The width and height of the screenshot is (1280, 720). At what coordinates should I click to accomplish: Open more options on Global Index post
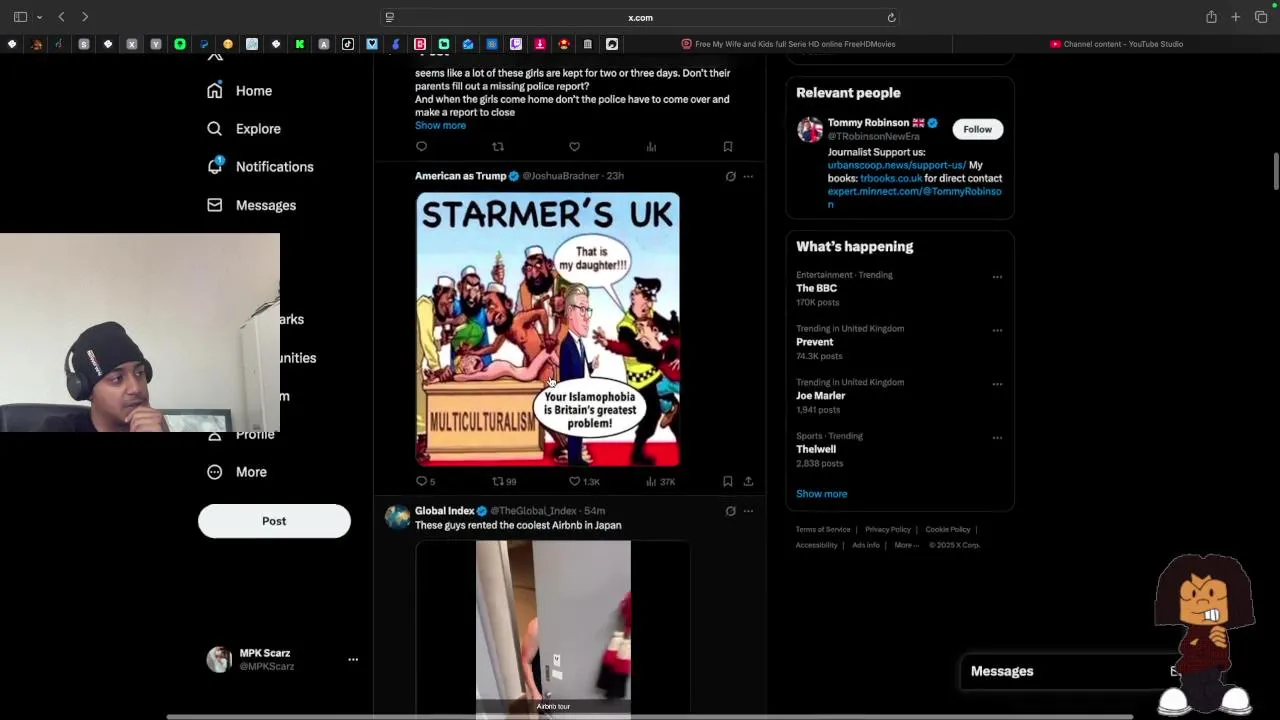point(748,511)
